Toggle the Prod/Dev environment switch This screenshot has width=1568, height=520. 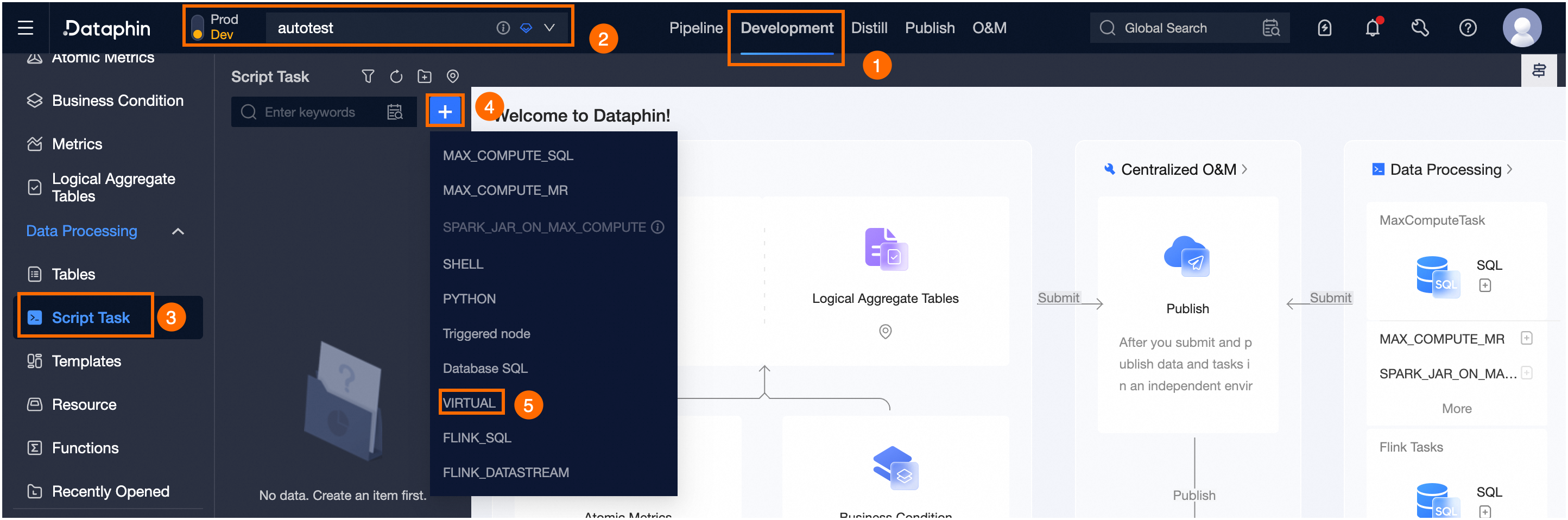[197, 28]
